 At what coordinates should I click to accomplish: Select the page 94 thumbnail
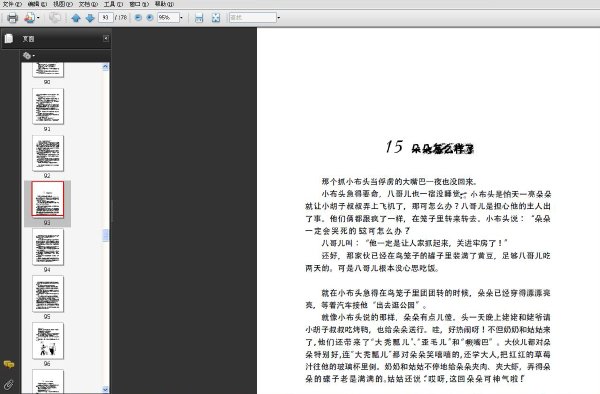48,247
